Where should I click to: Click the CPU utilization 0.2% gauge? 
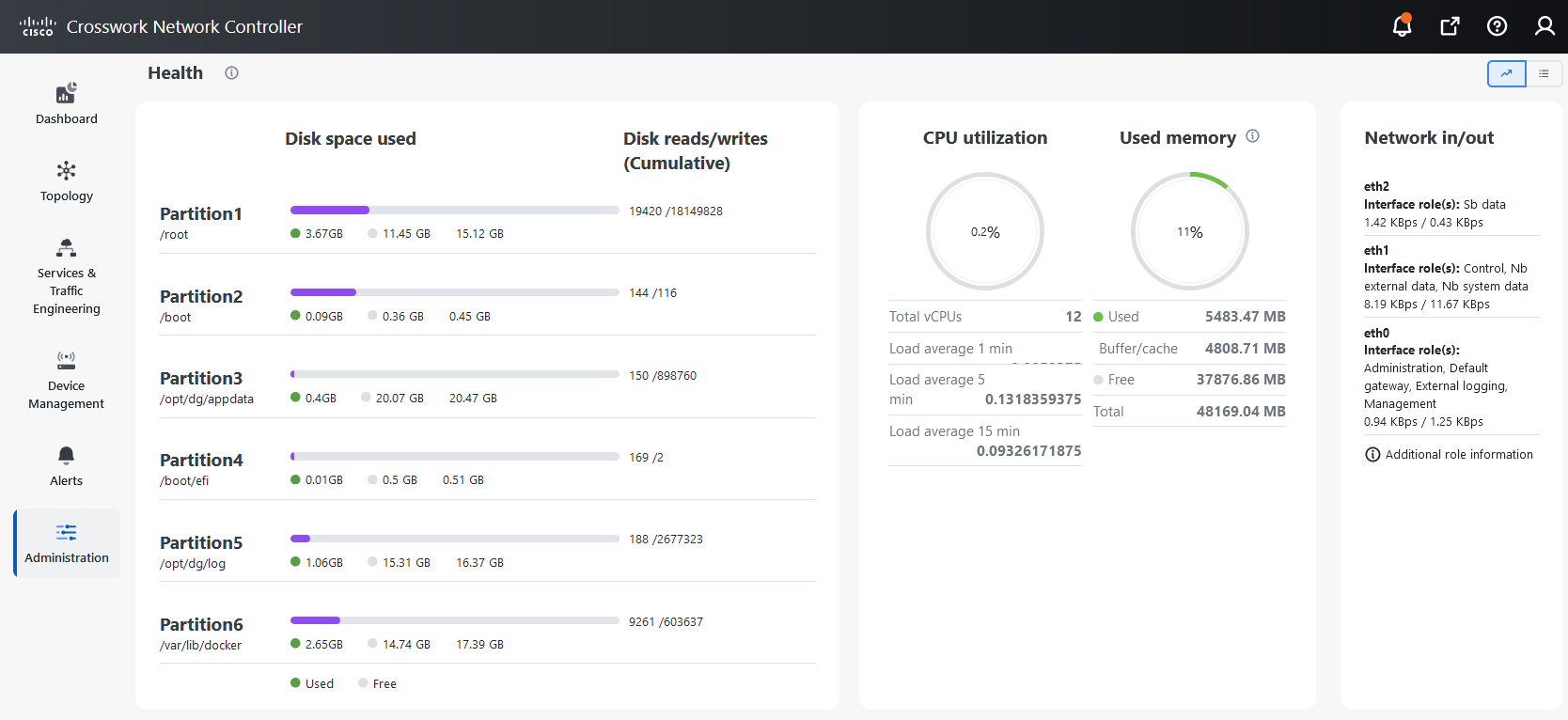click(985, 231)
